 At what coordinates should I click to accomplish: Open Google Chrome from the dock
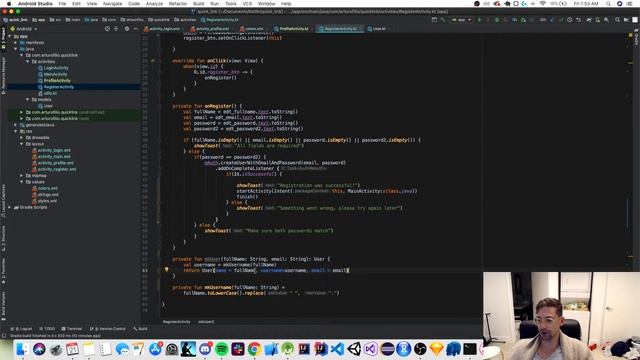coord(254,349)
